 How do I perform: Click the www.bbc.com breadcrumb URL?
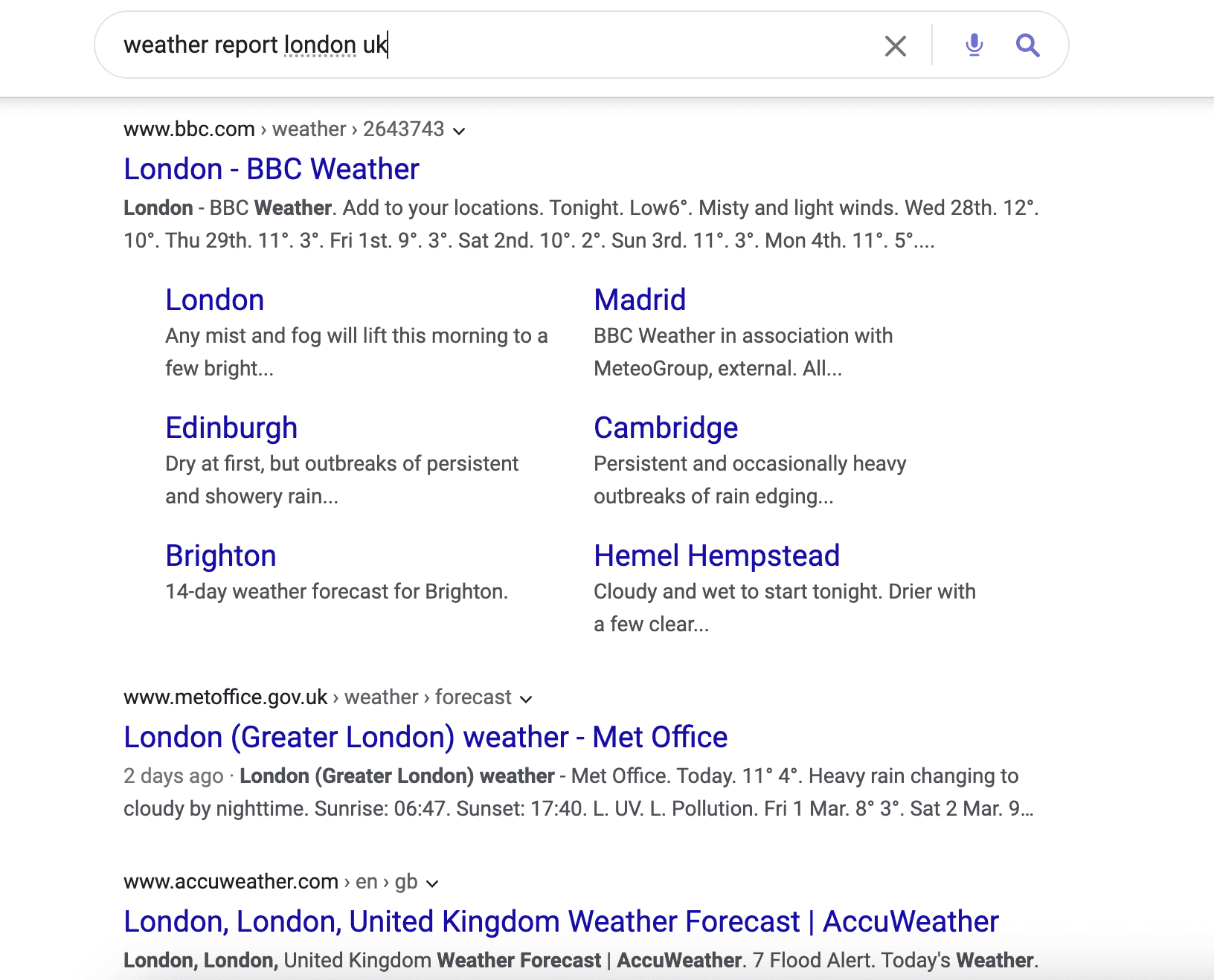click(189, 129)
